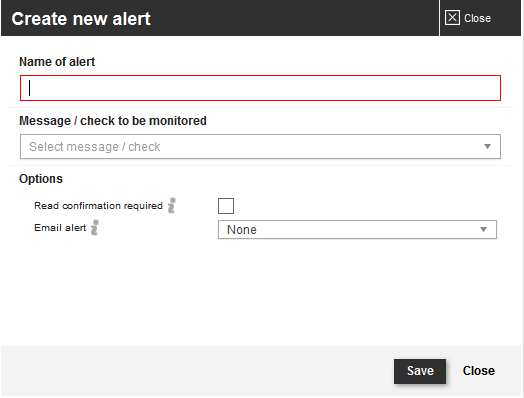Click the Close text in the header
The height and width of the screenshot is (398, 524).
(x=477, y=18)
